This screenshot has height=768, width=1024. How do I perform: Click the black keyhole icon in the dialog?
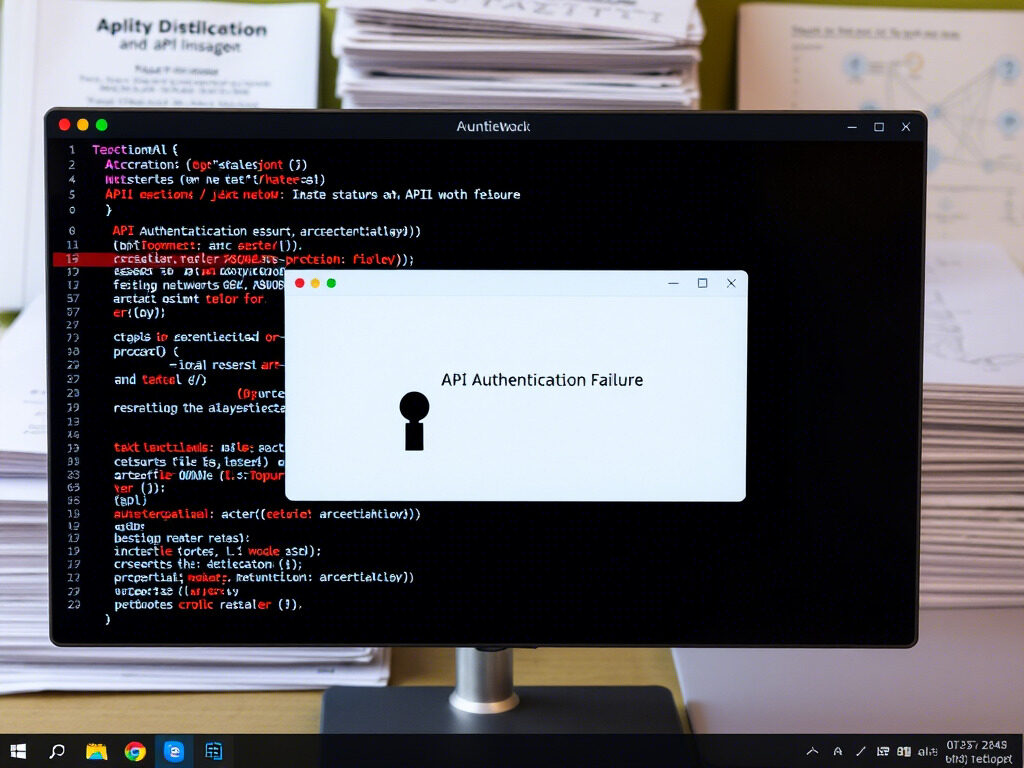pyautogui.click(x=414, y=420)
